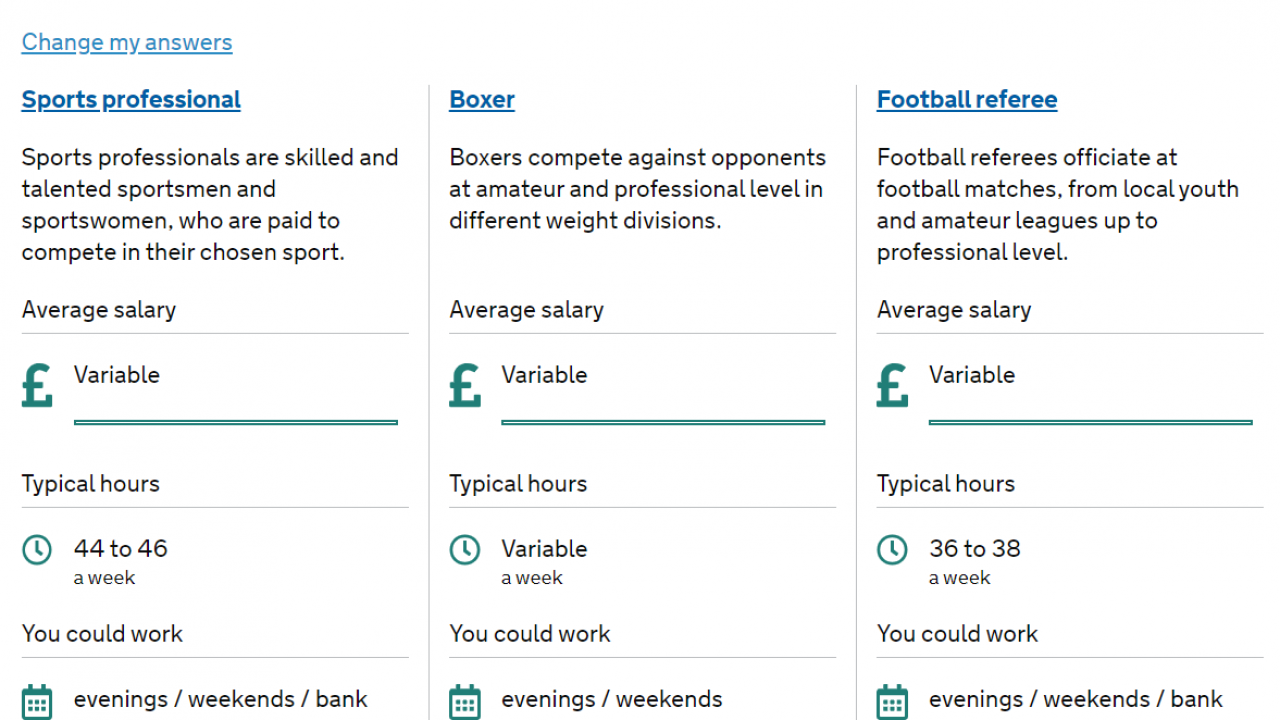Click the '44 to 46' hours text
Image resolution: width=1280 pixels, height=720 pixels.
click(x=120, y=549)
